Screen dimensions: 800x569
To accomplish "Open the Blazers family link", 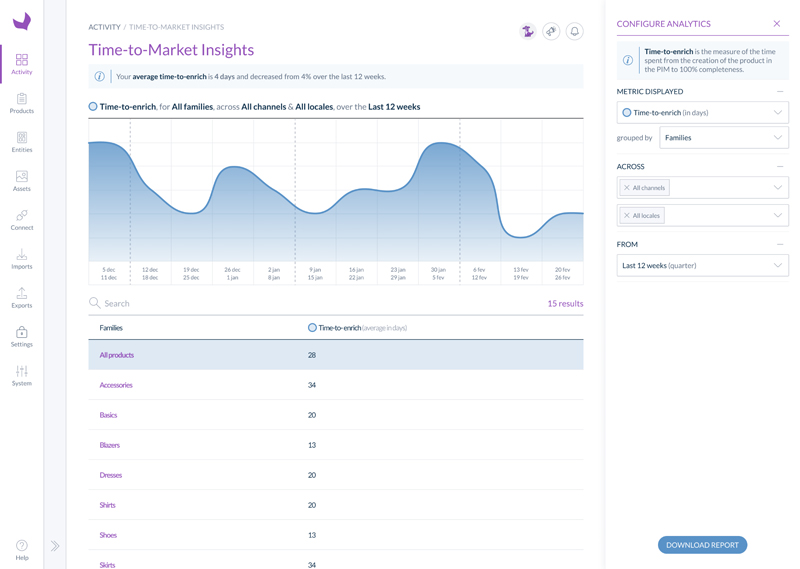I will [x=110, y=445].
